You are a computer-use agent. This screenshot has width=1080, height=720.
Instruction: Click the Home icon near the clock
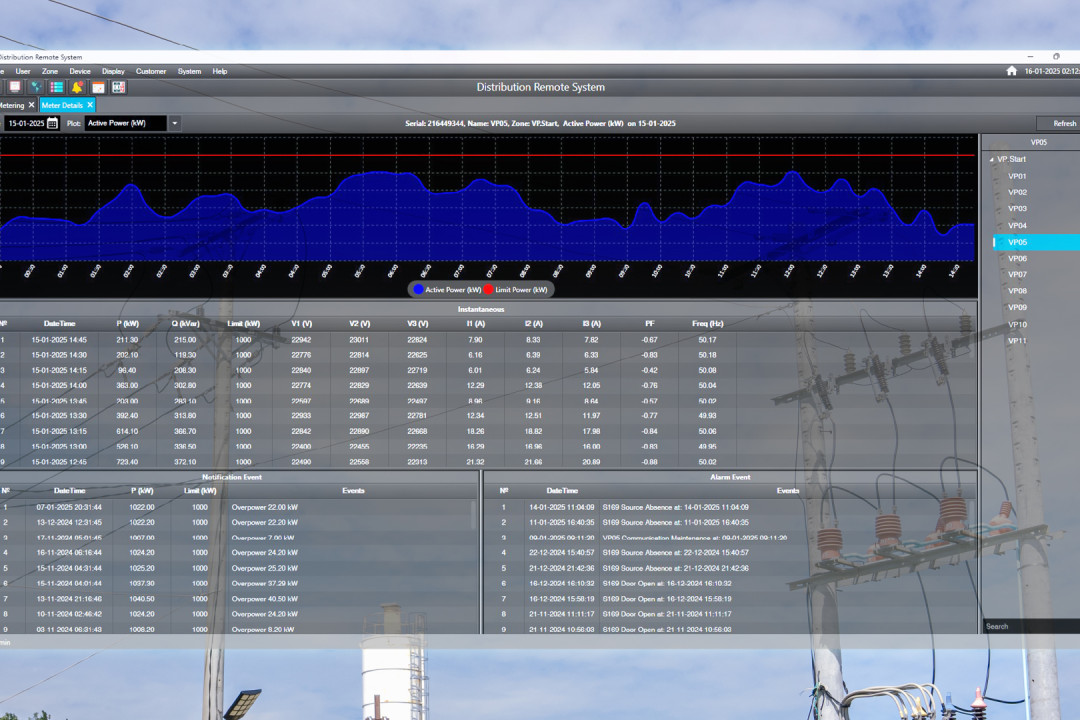click(1011, 71)
